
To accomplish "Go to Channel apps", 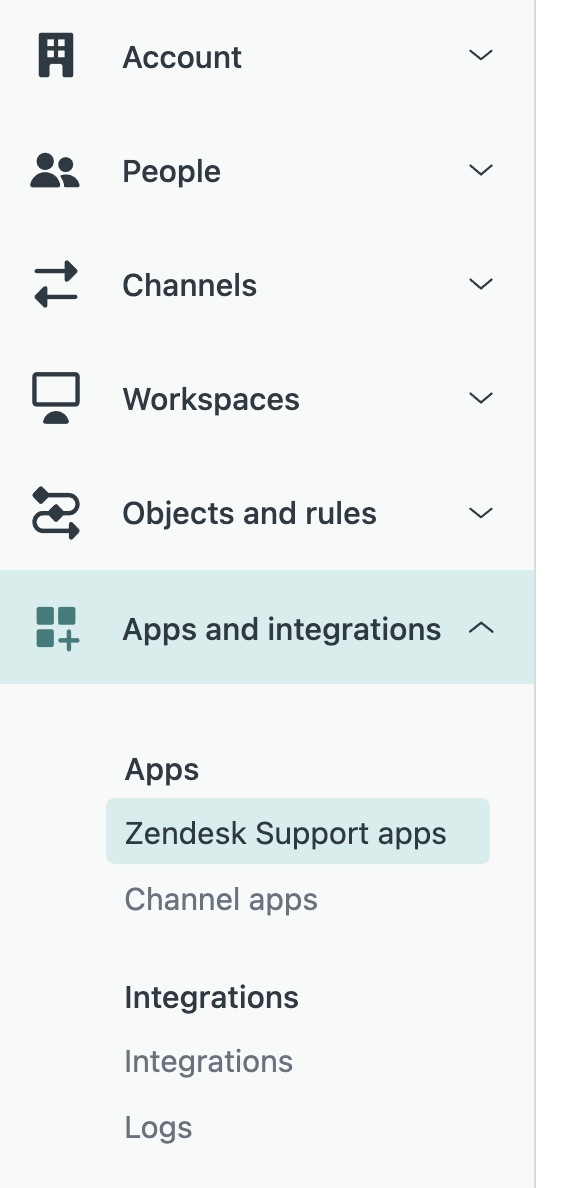I will [x=221, y=899].
